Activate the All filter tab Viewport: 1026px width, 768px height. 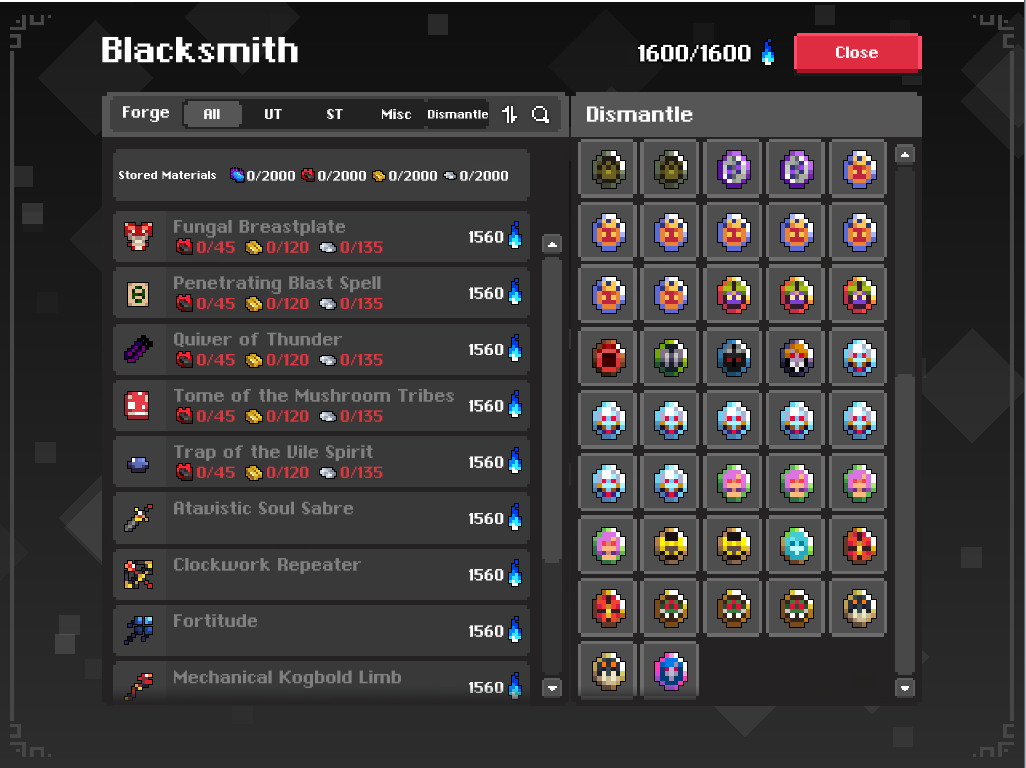[212, 114]
